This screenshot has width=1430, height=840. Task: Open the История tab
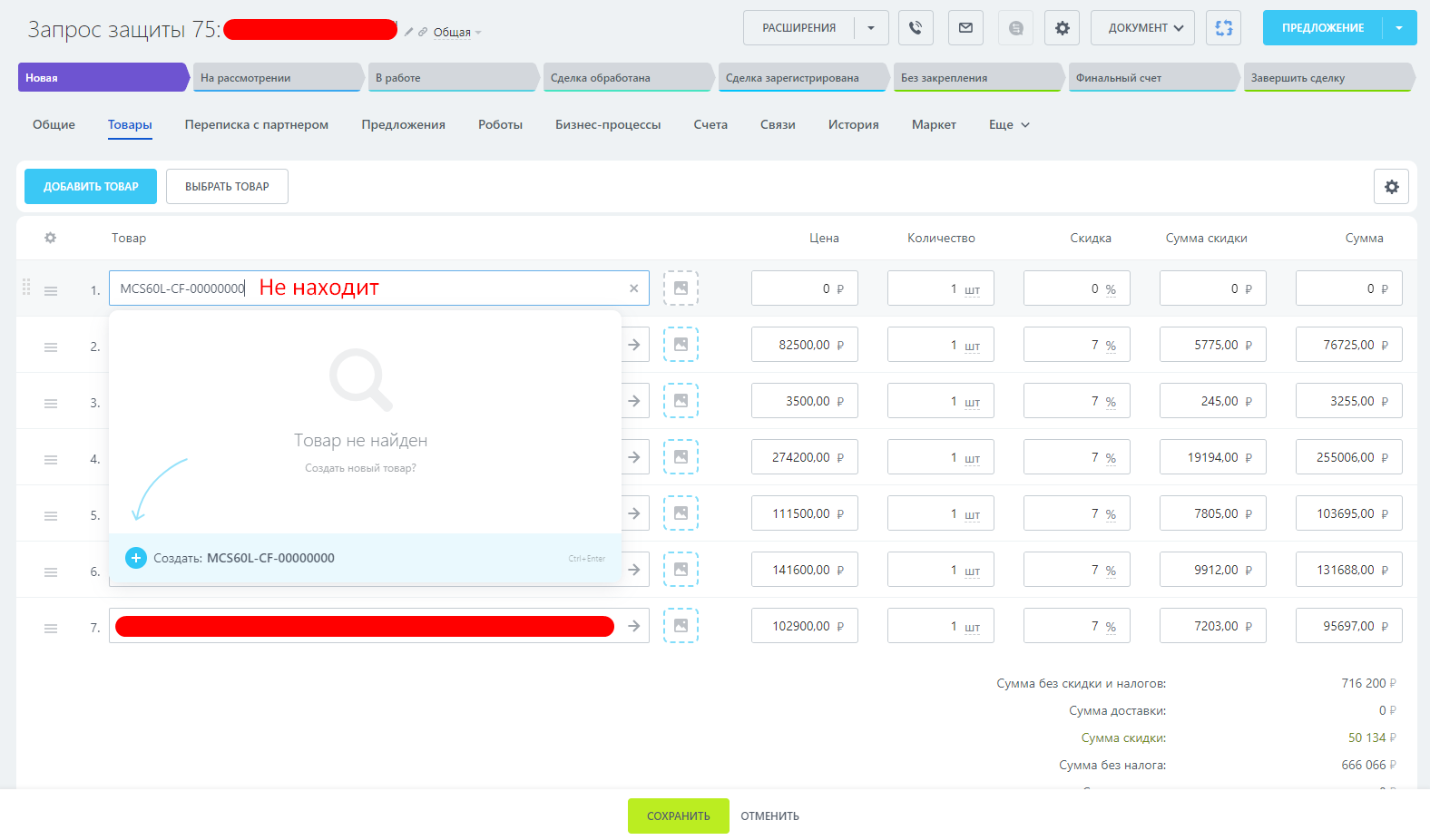coord(853,124)
